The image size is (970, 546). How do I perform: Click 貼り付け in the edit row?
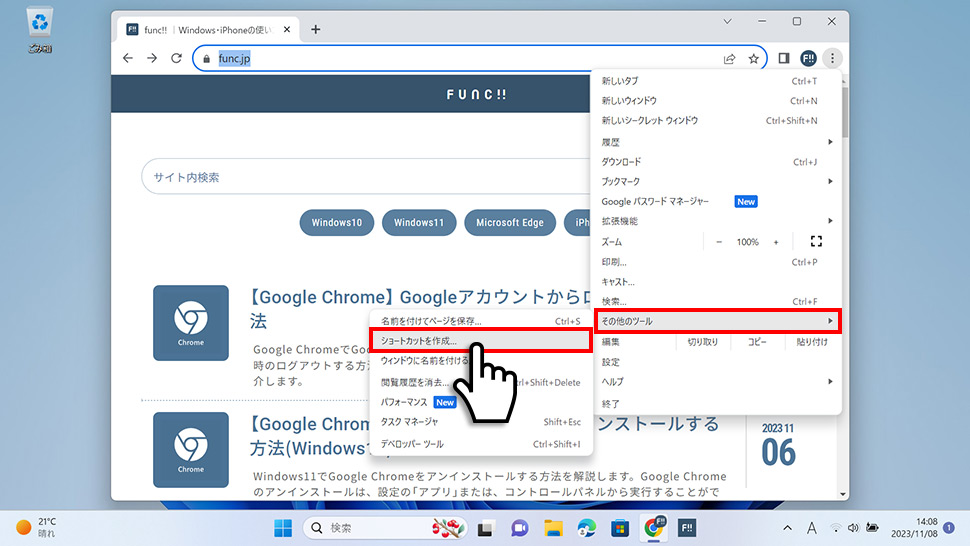(x=812, y=342)
